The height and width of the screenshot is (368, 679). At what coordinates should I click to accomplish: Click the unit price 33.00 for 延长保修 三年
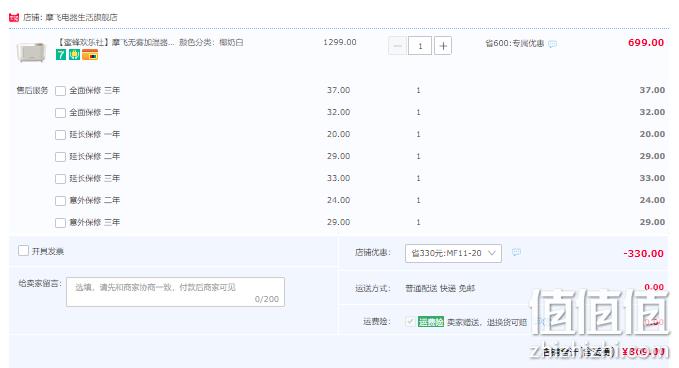[339, 178]
